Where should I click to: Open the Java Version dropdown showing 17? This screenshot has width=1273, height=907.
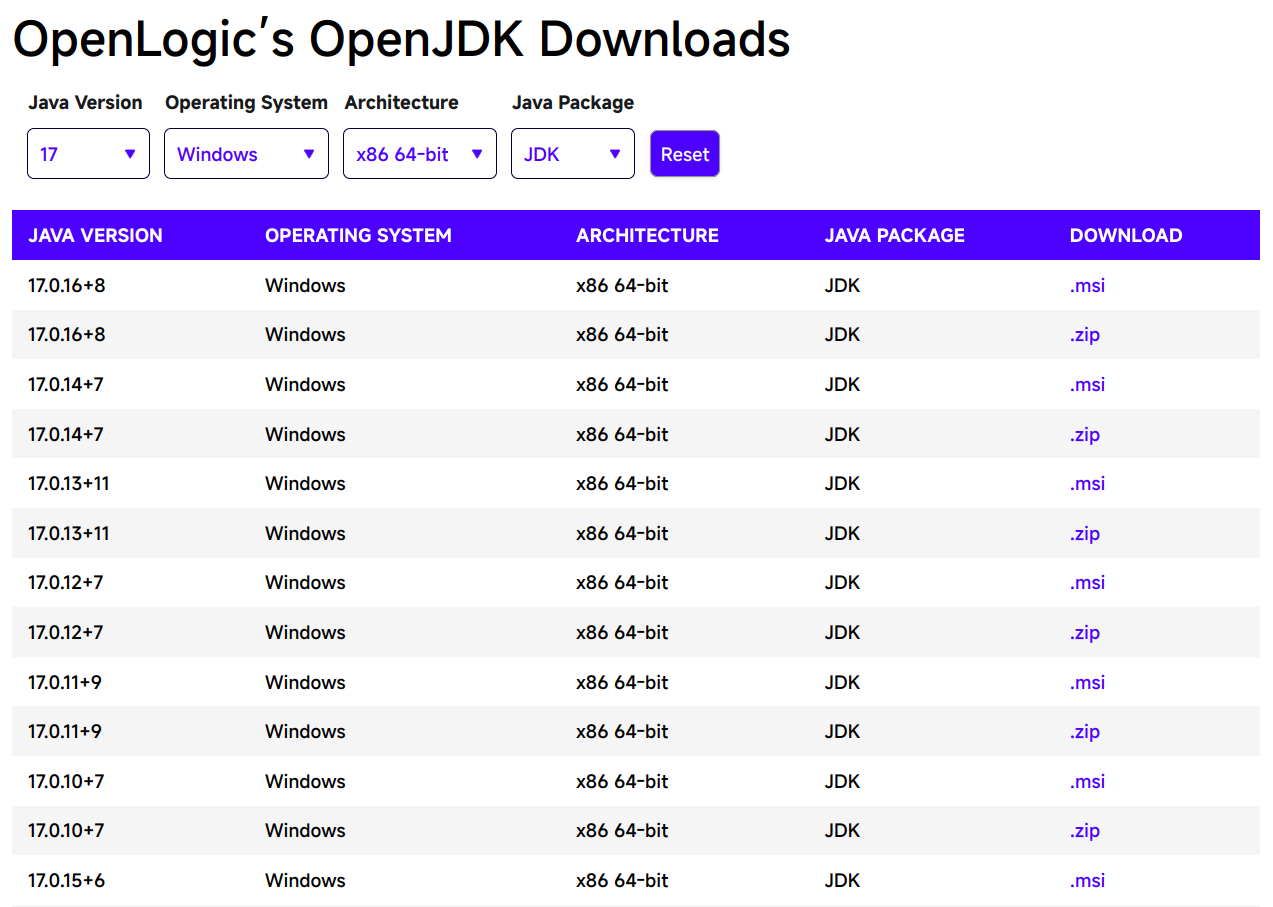88,154
